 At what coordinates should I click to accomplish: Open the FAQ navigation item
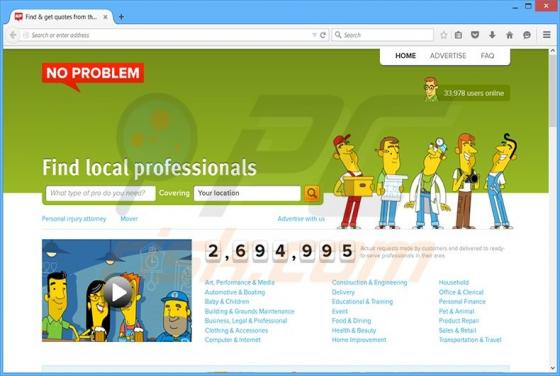tap(487, 56)
